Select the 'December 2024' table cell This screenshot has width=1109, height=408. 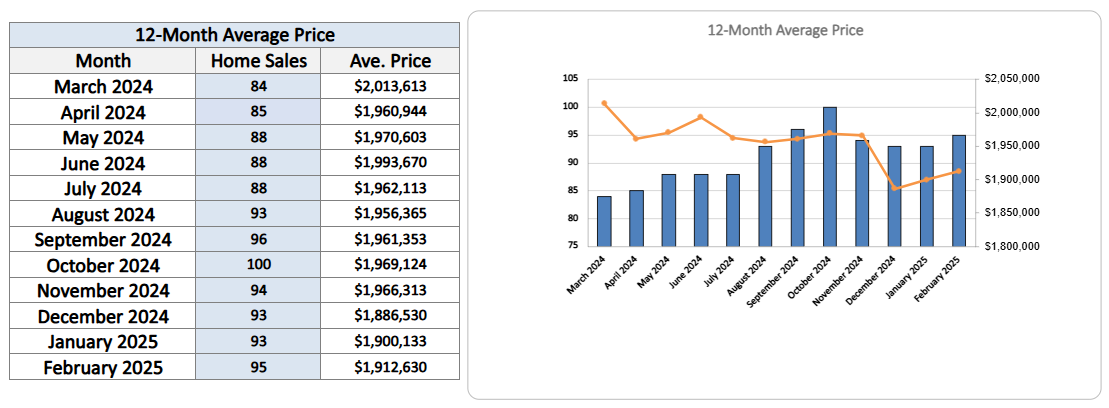(x=103, y=316)
